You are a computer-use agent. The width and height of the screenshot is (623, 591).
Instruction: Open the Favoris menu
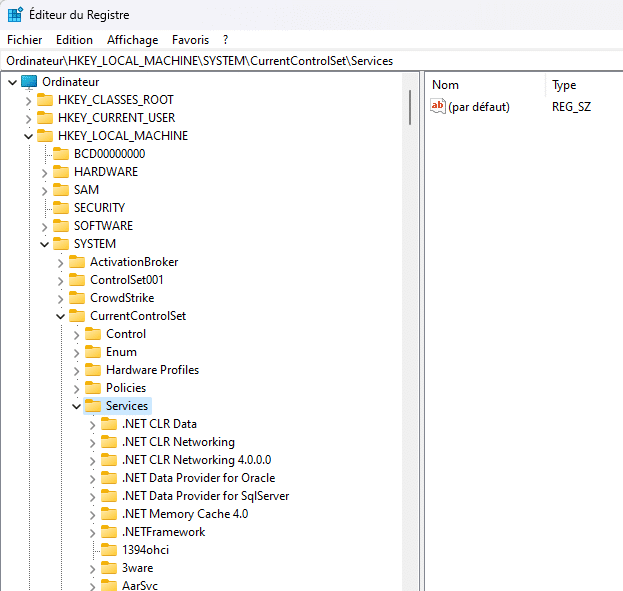190,40
